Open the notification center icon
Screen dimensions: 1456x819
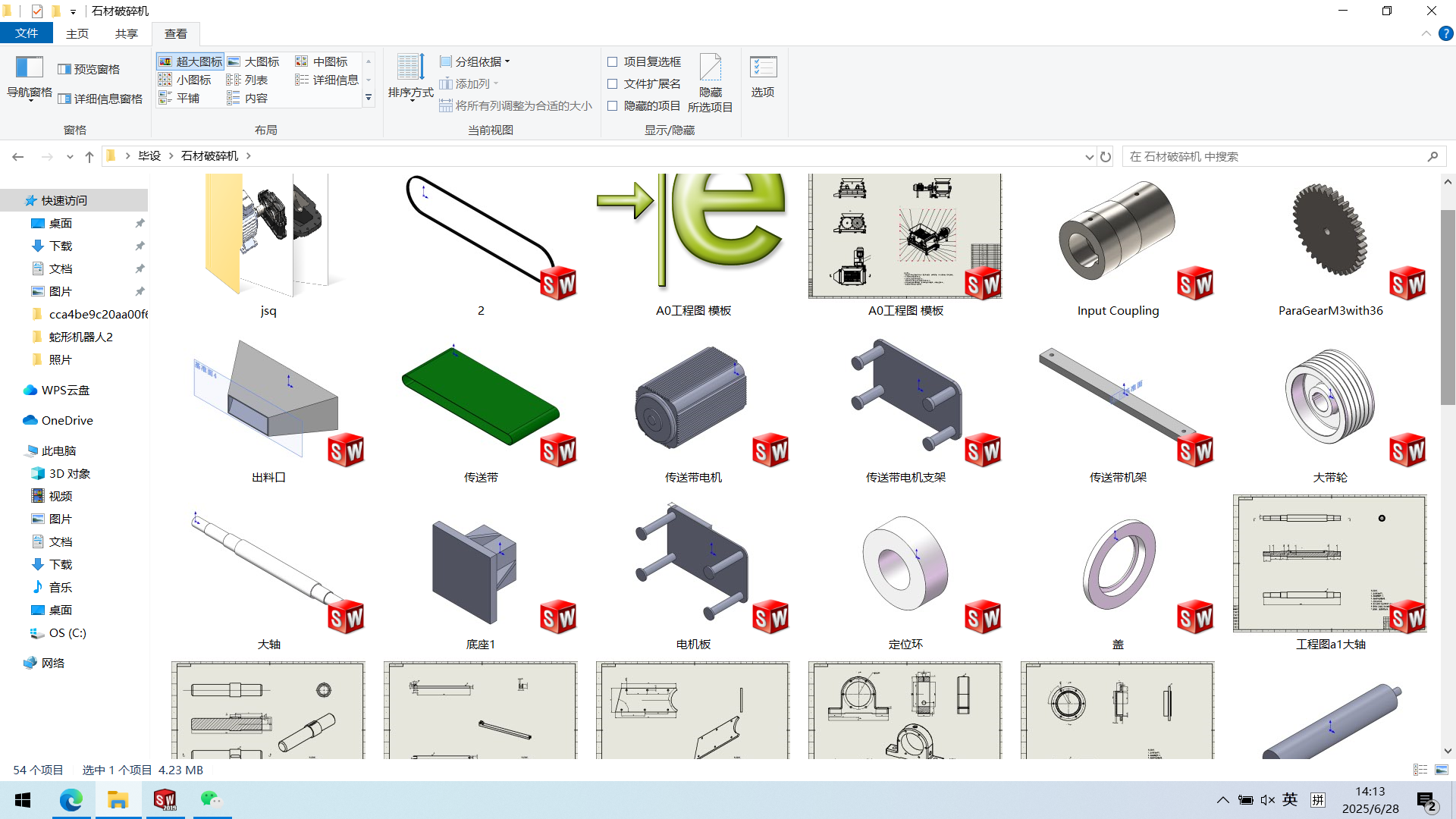point(1426,801)
